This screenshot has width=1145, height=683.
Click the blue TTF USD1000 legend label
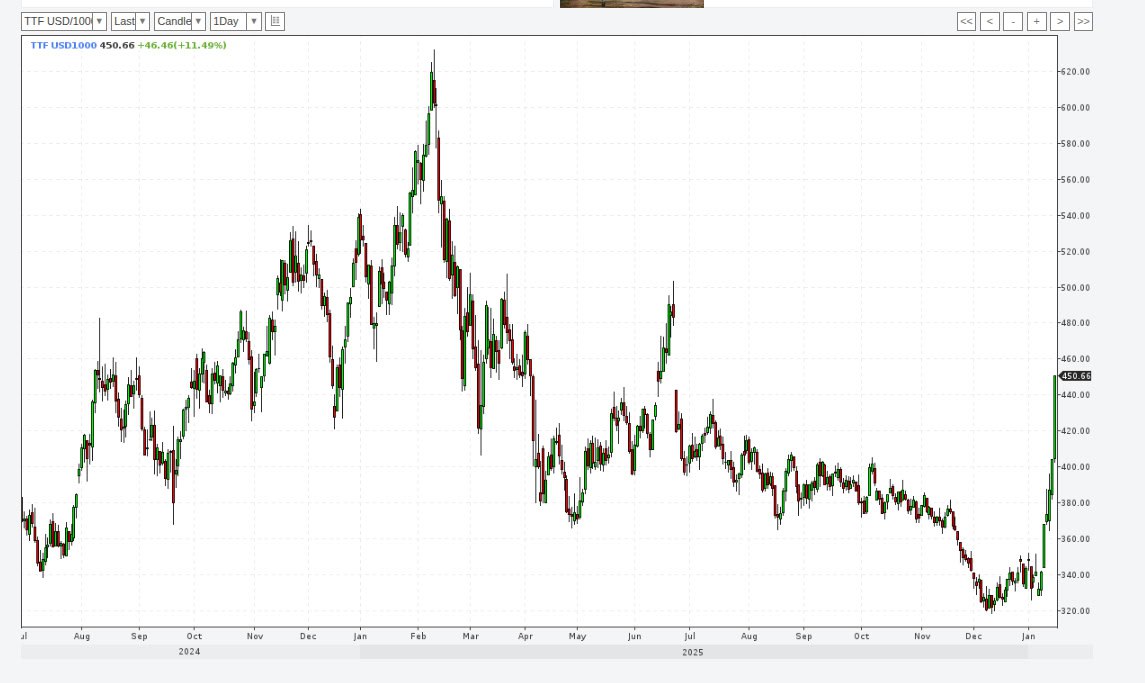[x=63, y=46]
